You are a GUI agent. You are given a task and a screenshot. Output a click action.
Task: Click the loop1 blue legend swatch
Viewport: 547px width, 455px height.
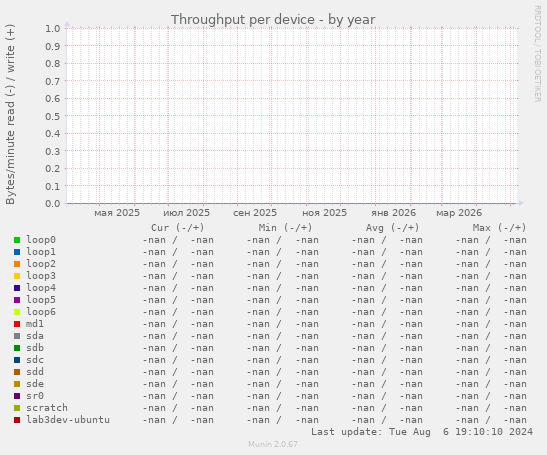click(17, 252)
